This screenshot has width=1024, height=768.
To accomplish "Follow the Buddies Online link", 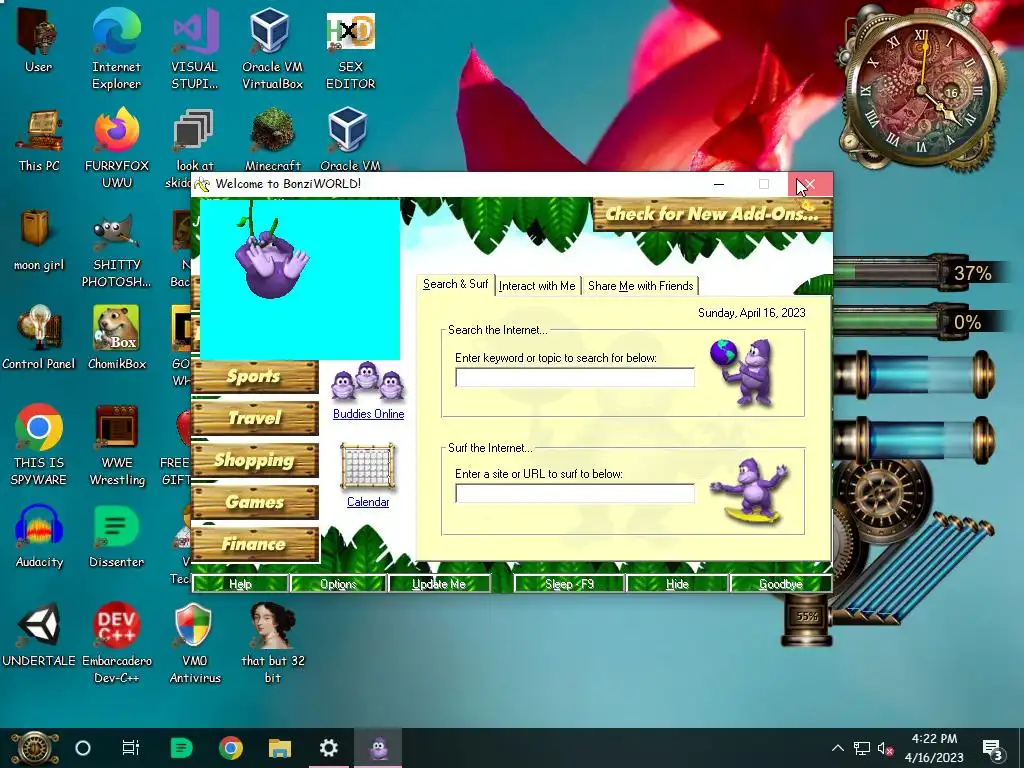I will click(x=368, y=414).
